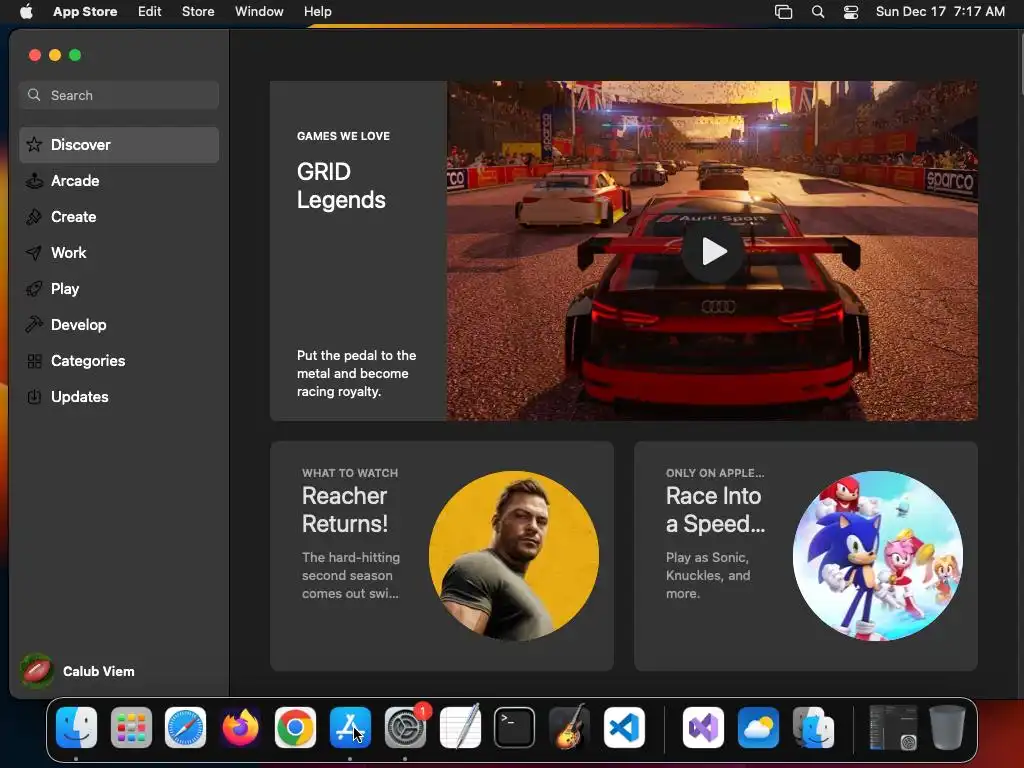Click the date and time clock

(x=940, y=12)
